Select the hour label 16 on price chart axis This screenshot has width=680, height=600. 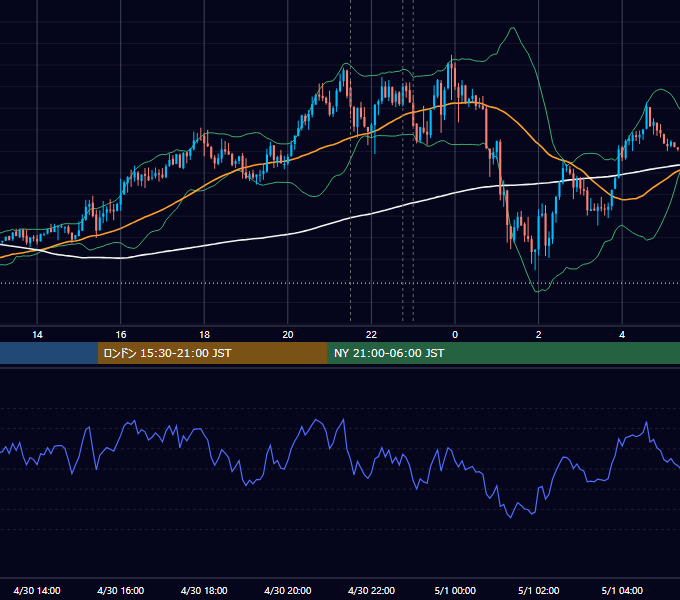tap(121, 335)
